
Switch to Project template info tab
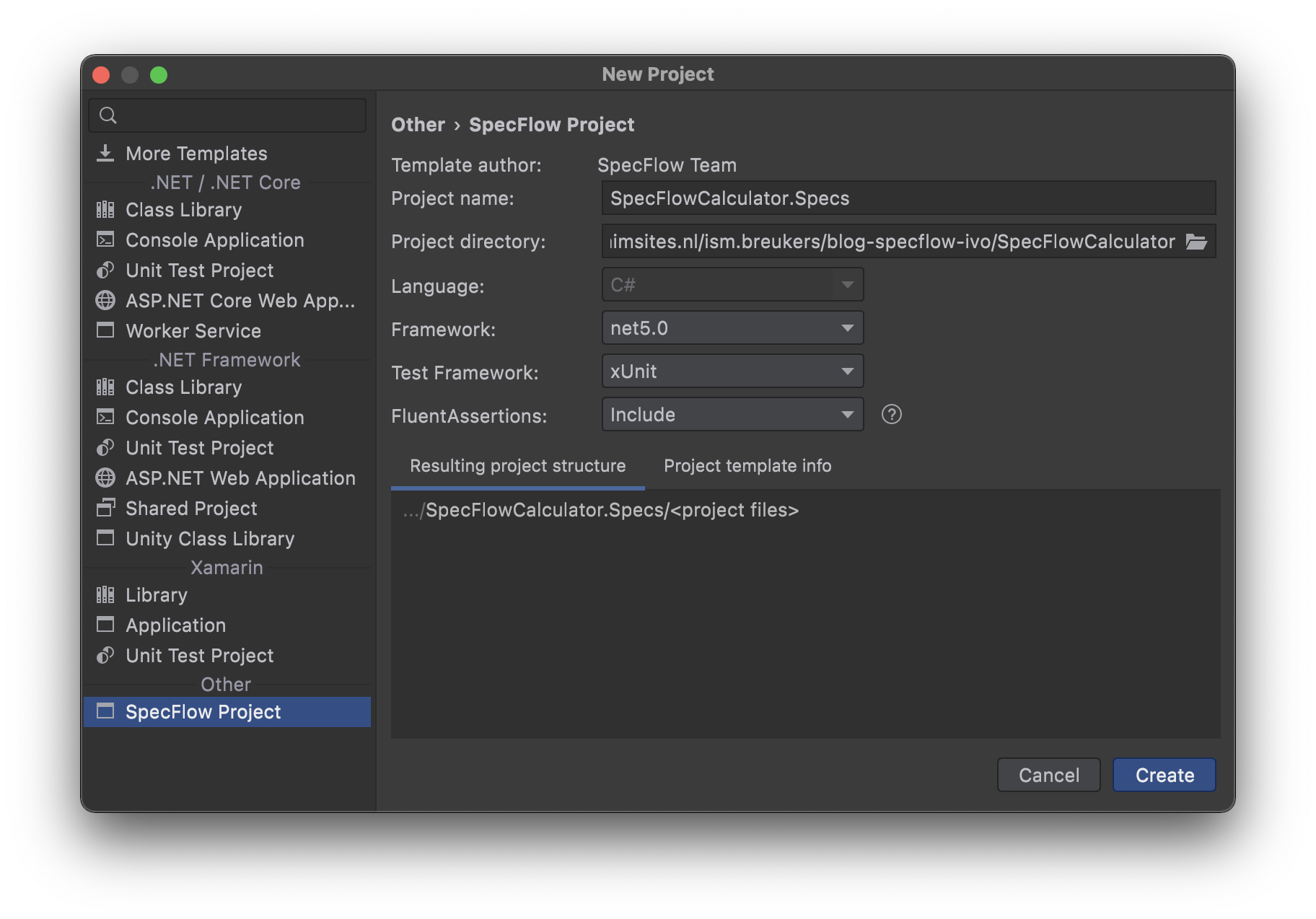tap(747, 466)
